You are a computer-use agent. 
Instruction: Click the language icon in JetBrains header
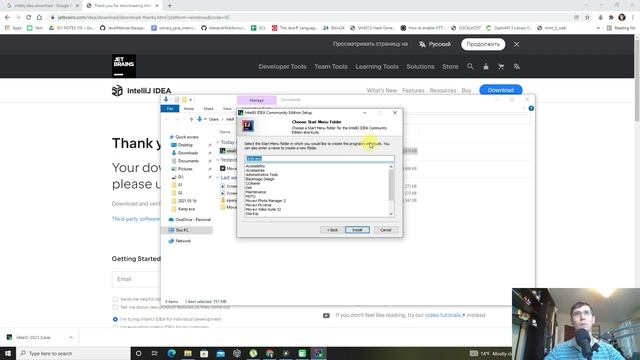click(516, 66)
